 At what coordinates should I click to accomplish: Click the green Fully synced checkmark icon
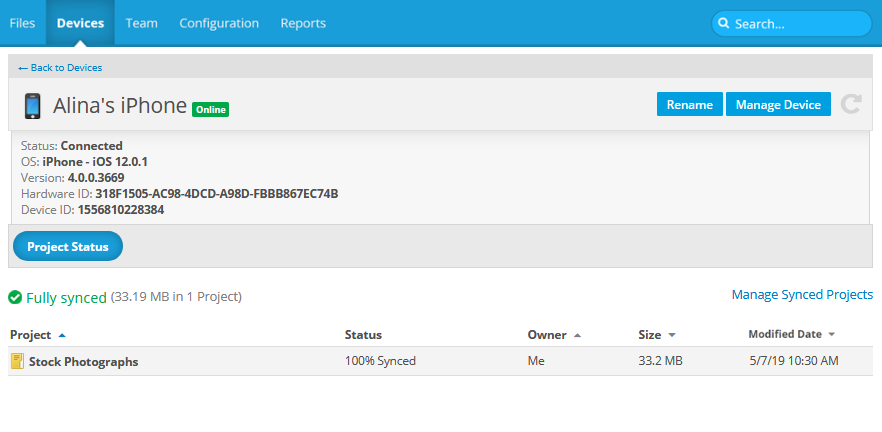[15, 297]
